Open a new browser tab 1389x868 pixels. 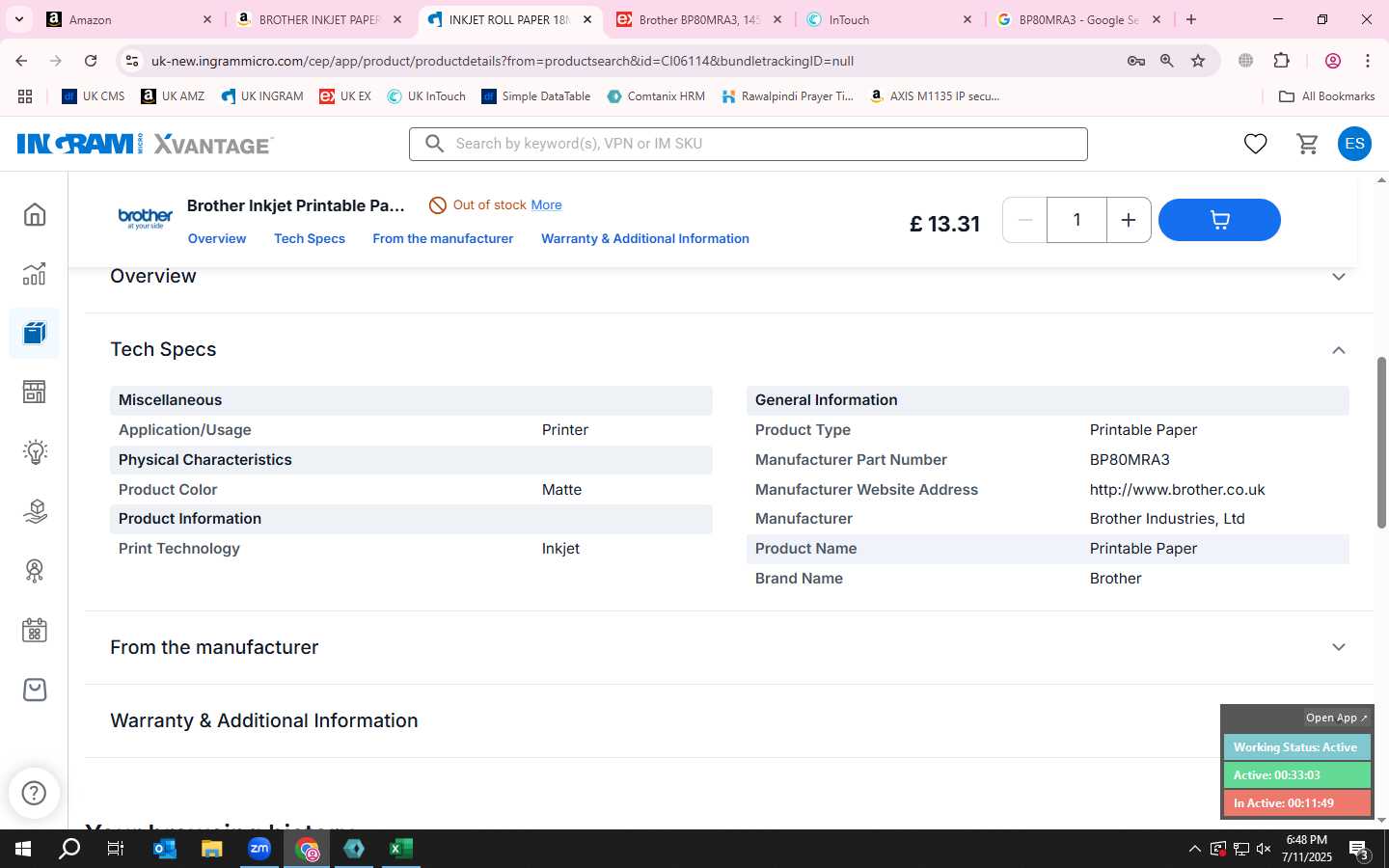pyautogui.click(x=1191, y=19)
